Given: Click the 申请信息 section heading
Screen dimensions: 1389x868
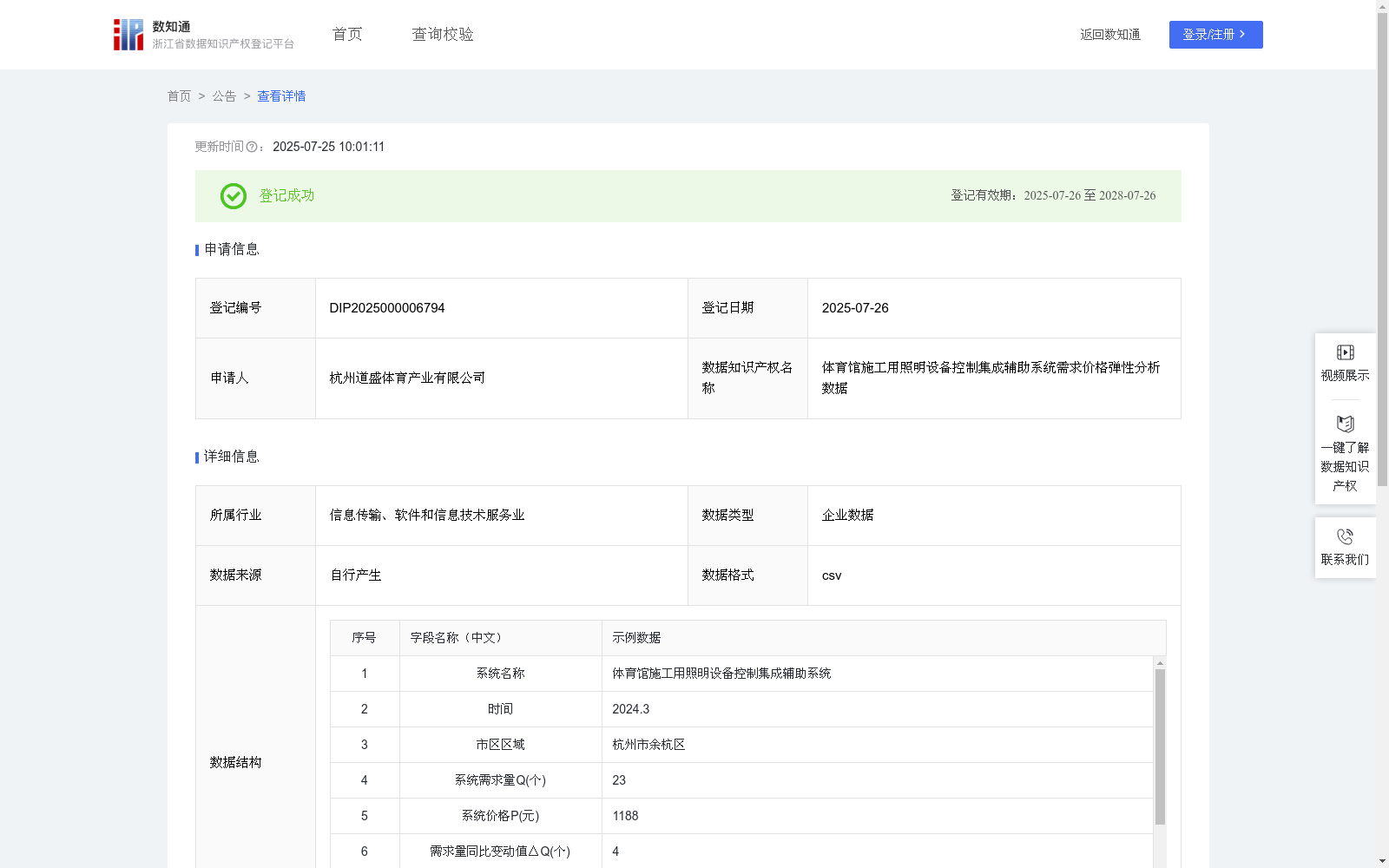Looking at the screenshot, I should click(231, 250).
